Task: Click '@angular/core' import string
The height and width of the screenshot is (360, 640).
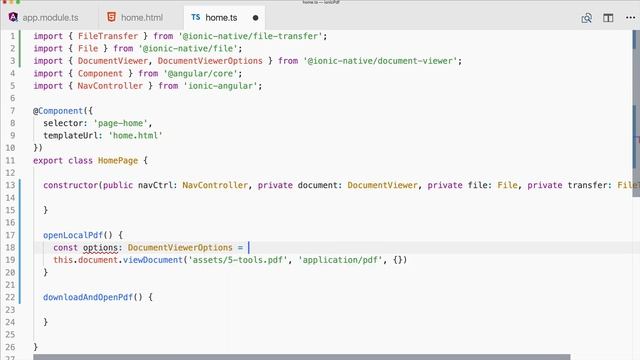Action: 201,73
